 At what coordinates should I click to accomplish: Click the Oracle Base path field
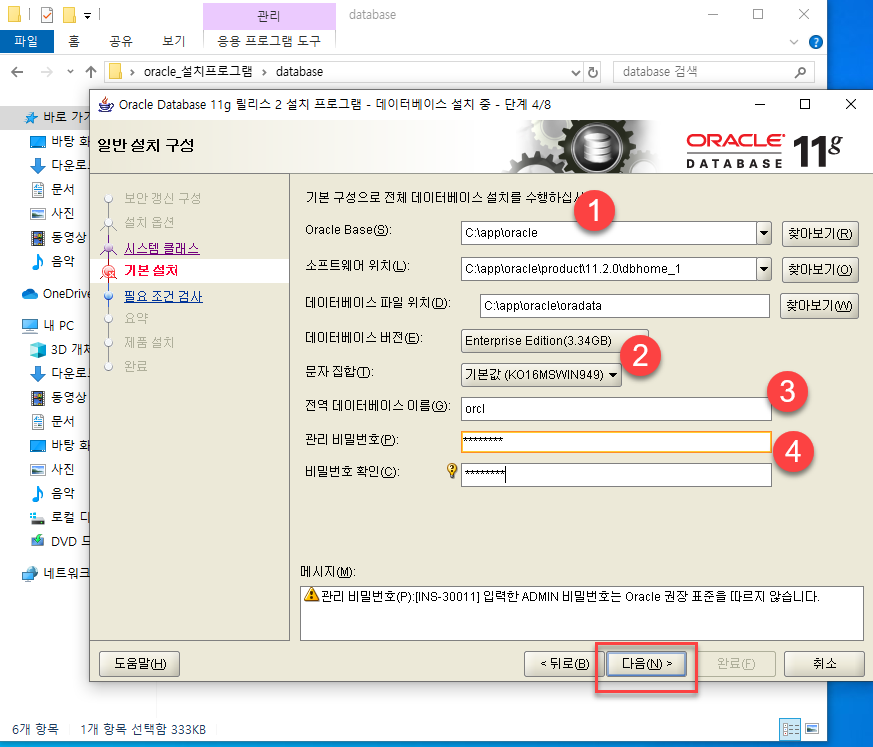click(609, 233)
